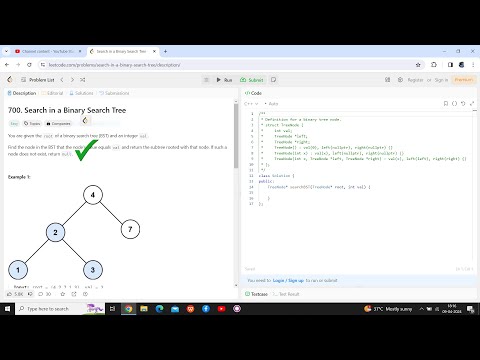Open the Chrome icon in the taskbar
The width and height of the screenshot is (480, 360).
[x=128, y=309]
